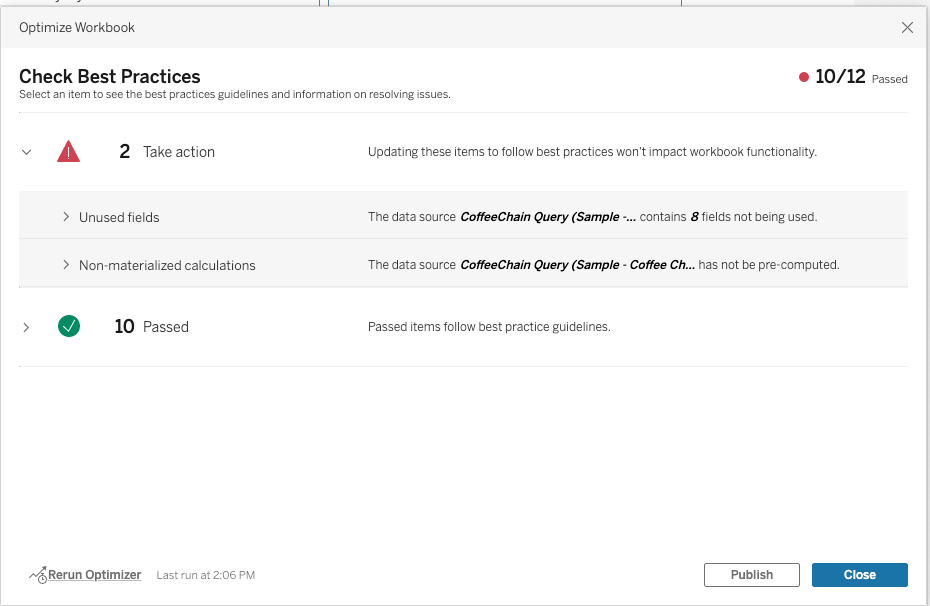Screen dimensions: 930x606
Task: Collapse the Take action section
Action: click(x=27, y=151)
